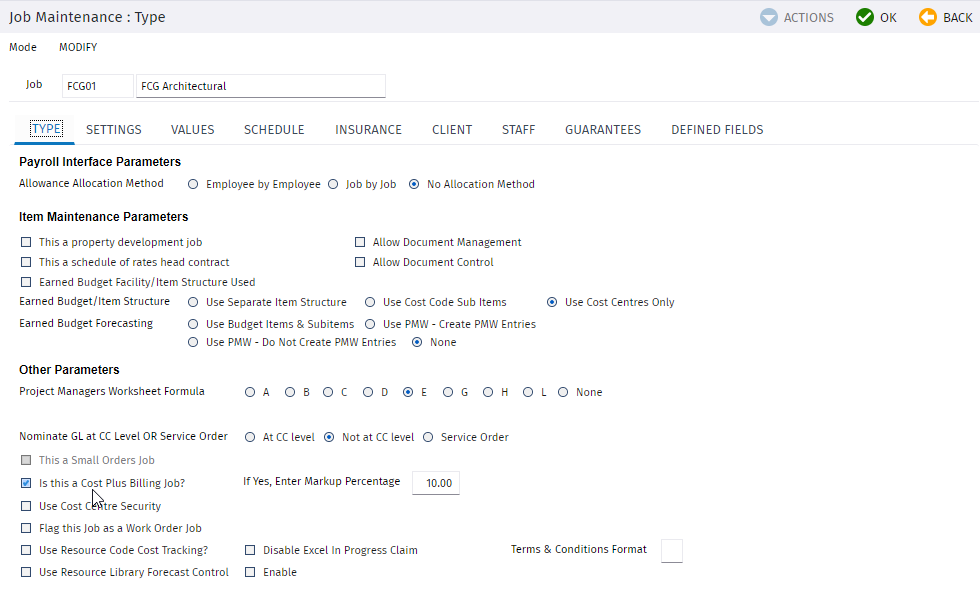Select worksheet formula A
980x591 pixels.
tap(250, 392)
